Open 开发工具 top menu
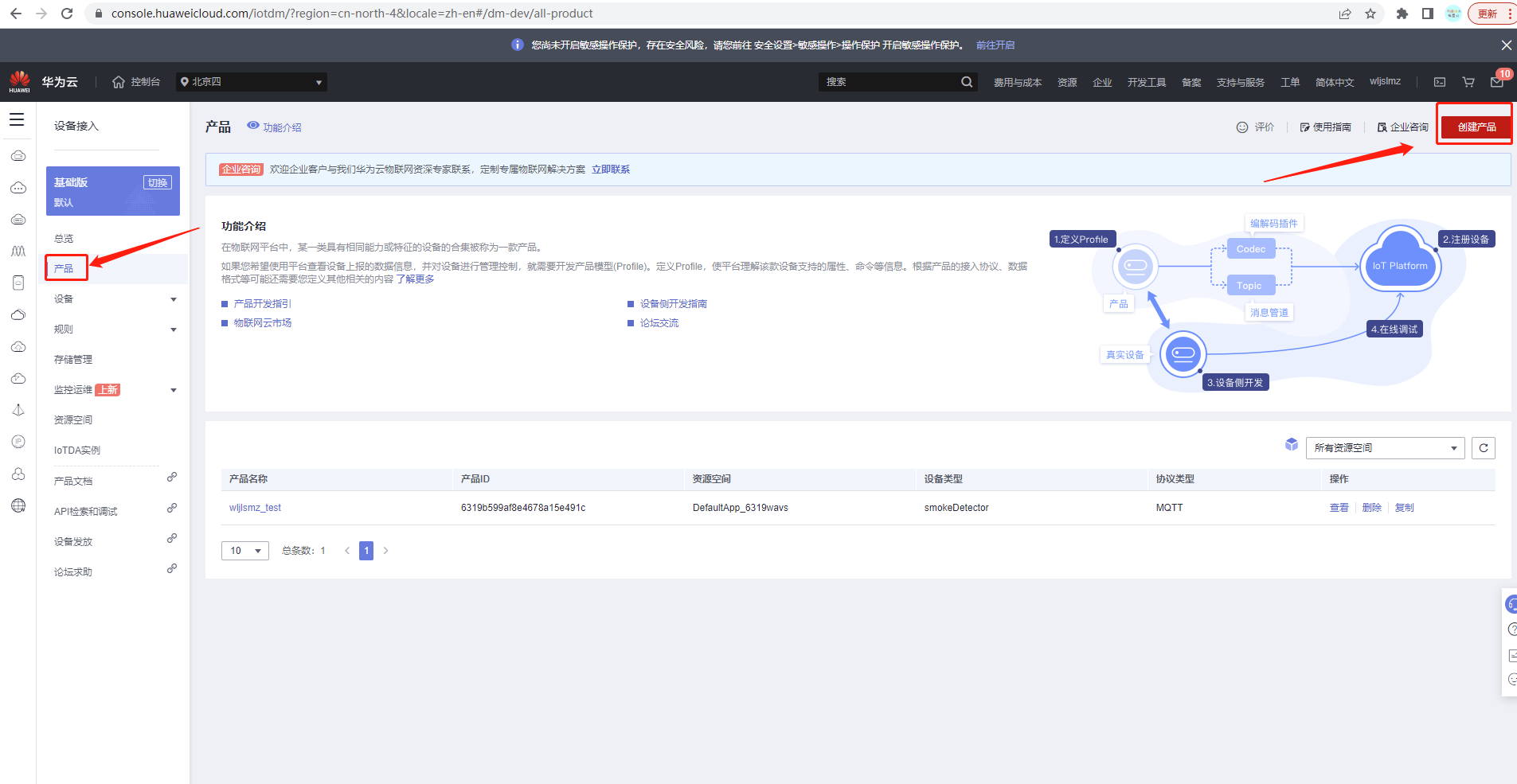Image resolution: width=1517 pixels, height=784 pixels. [x=1147, y=83]
